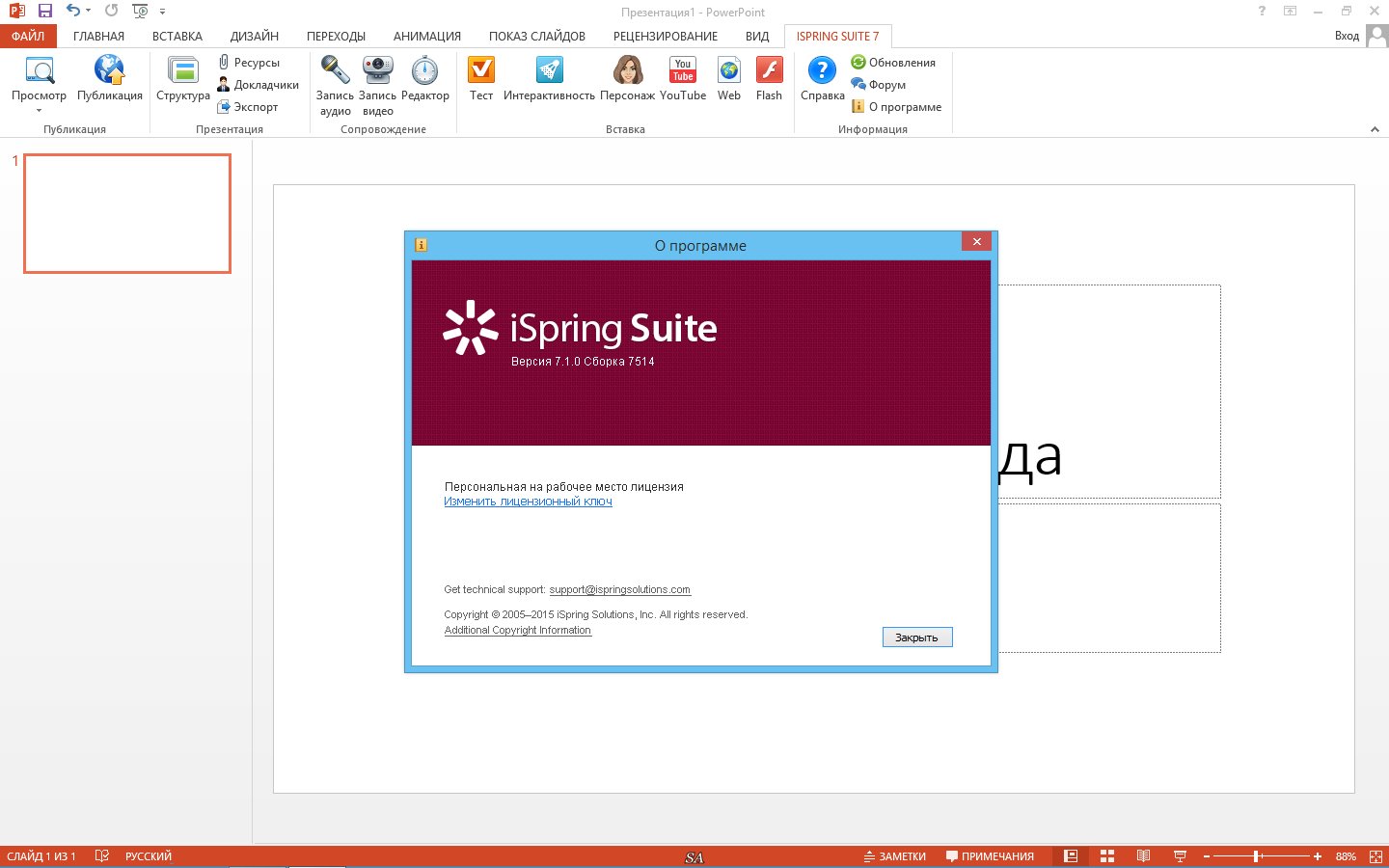Viewport: 1389px width, 868px height.
Task: Open the Structure (Структура) tool
Action: coord(182,71)
